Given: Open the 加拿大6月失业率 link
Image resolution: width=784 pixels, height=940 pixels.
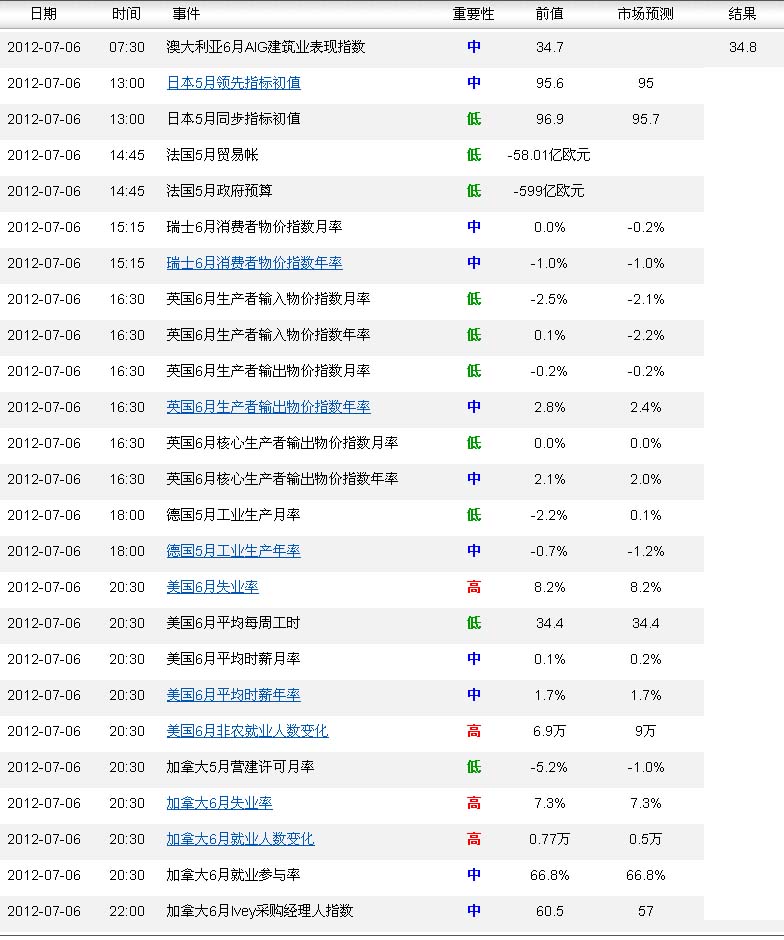Looking at the screenshot, I should [x=219, y=803].
